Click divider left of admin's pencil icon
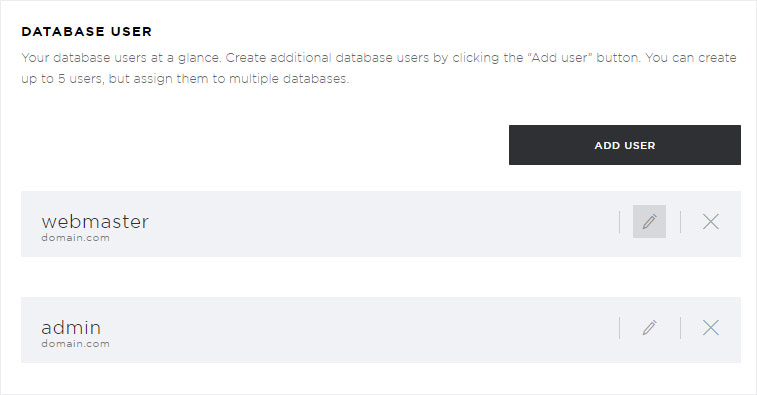 pos(619,328)
